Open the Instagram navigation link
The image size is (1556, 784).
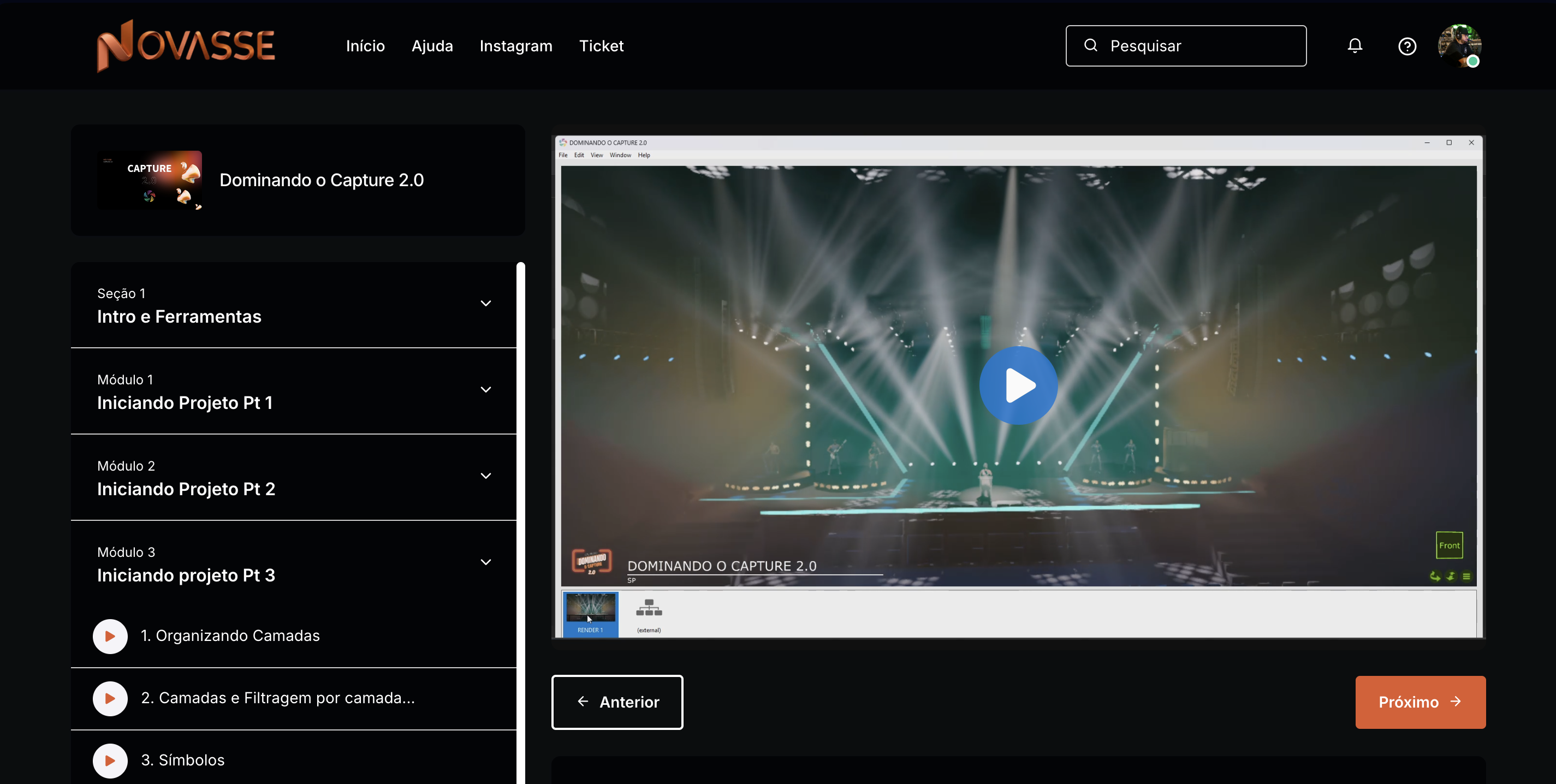(516, 46)
